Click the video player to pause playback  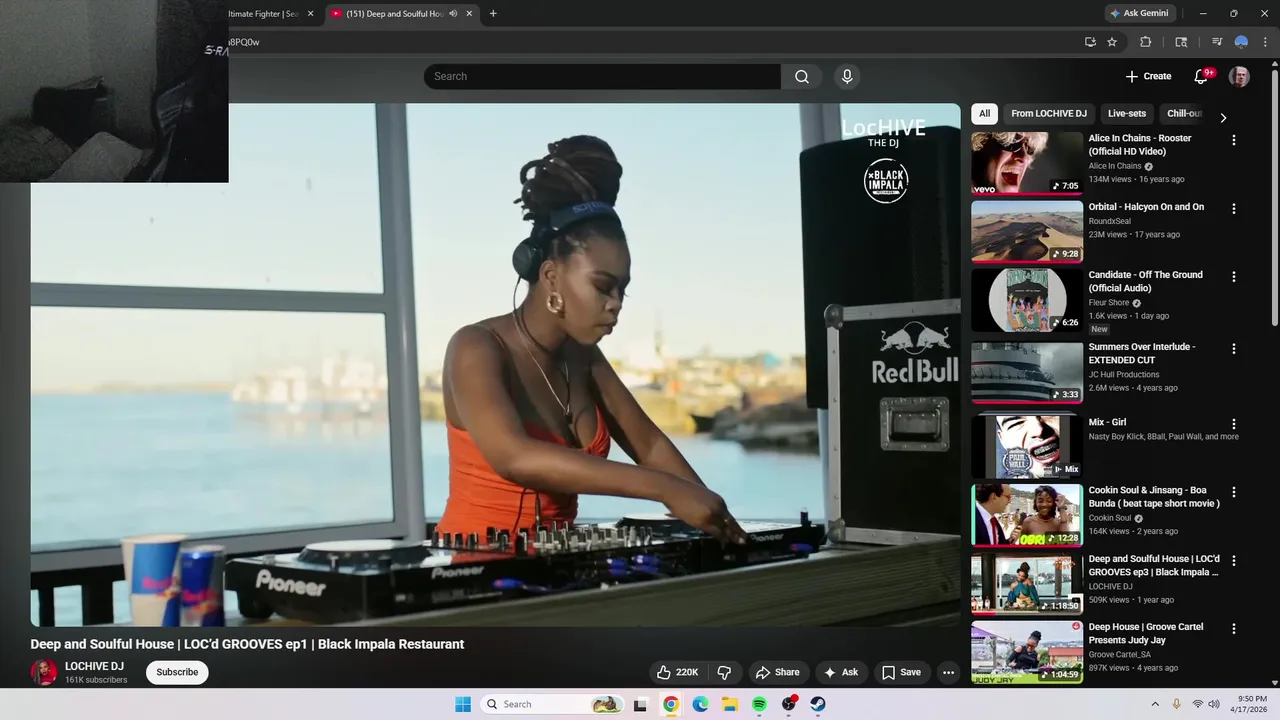click(x=495, y=365)
